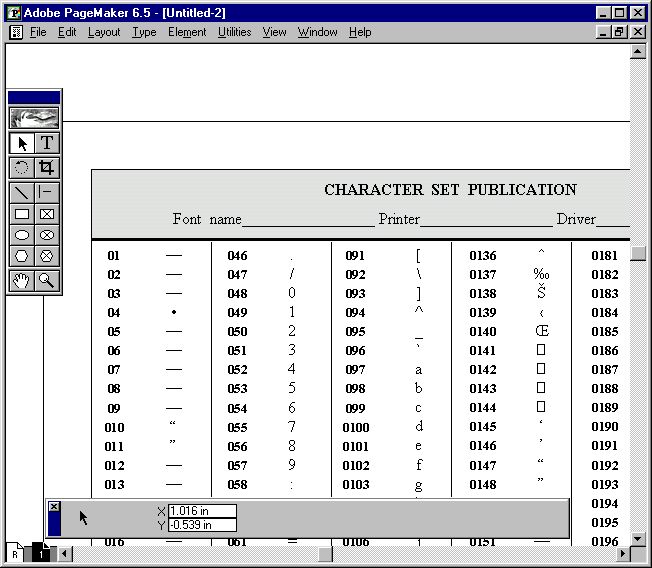Click the pointer icon in Control palette

click(83, 518)
